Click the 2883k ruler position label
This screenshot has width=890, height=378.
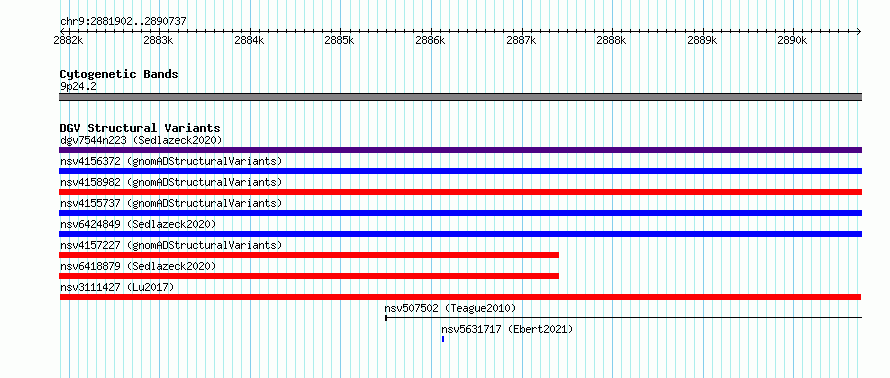[x=159, y=41]
